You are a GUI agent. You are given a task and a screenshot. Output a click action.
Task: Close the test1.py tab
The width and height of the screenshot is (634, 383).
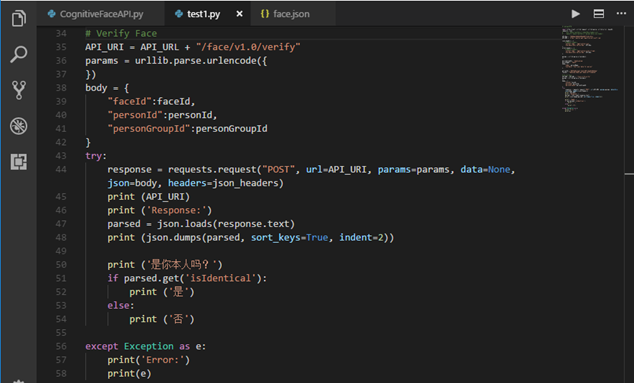pyautogui.click(x=239, y=14)
